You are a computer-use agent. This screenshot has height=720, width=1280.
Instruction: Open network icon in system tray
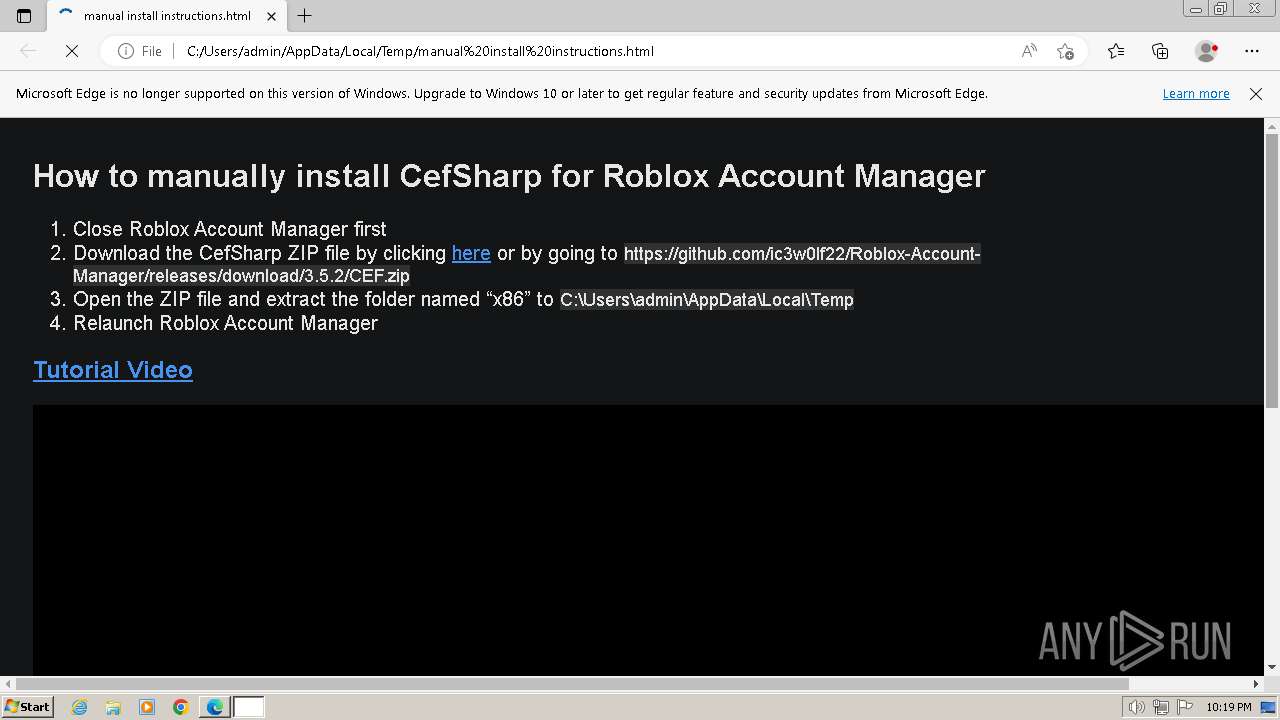point(1161,707)
